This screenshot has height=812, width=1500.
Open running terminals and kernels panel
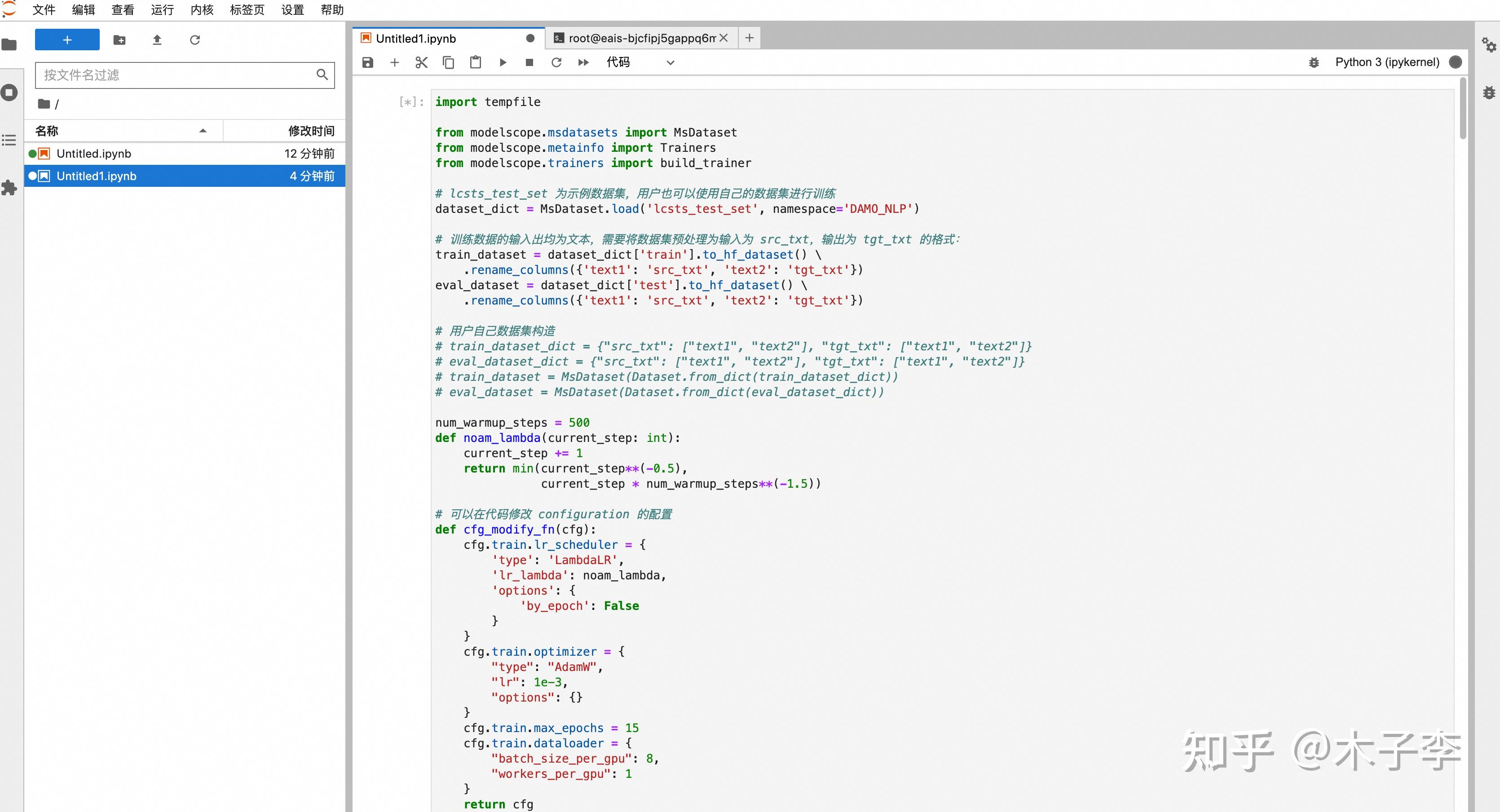click(9, 92)
